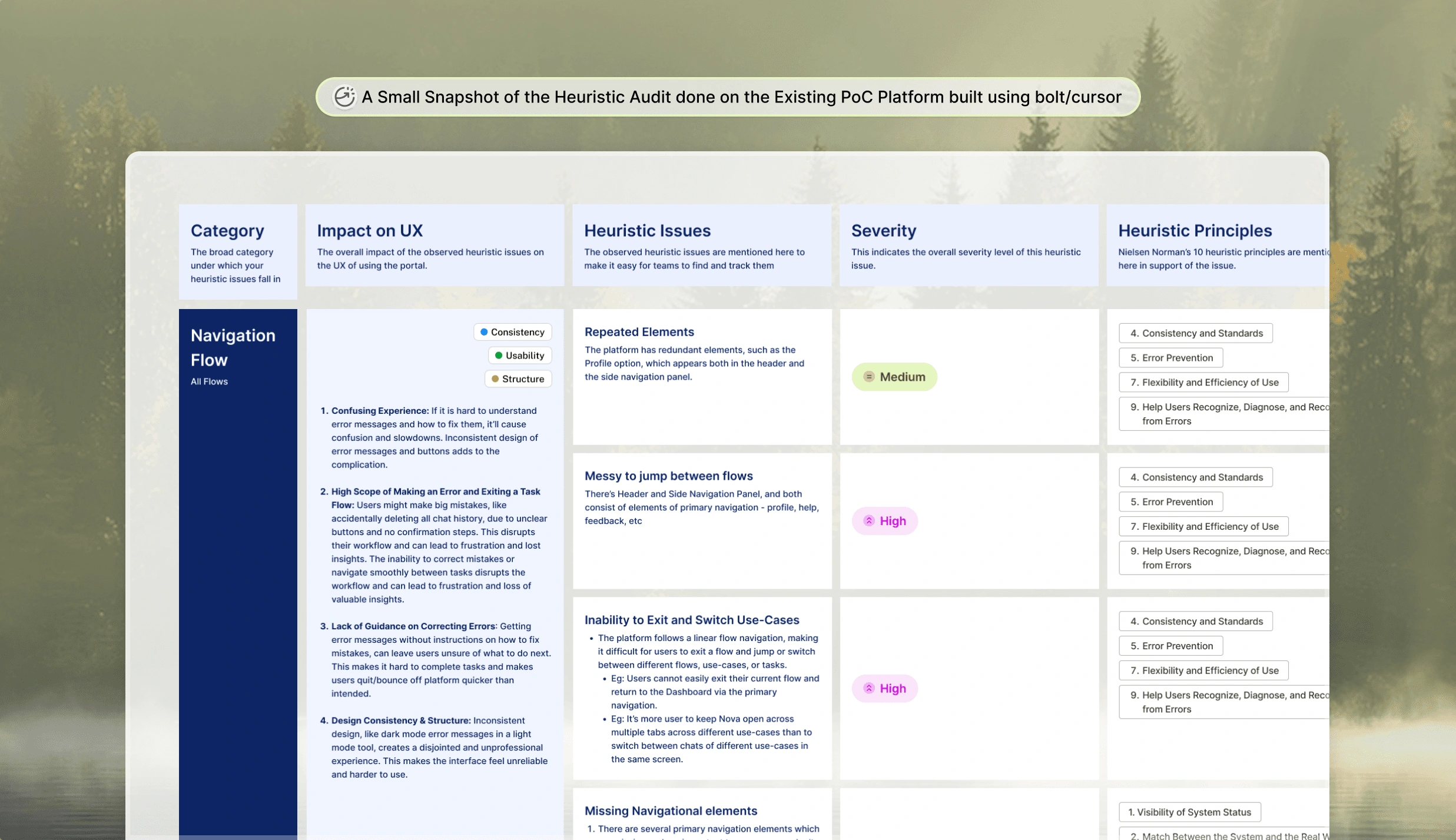The width and height of the screenshot is (1456, 840).
Task: Open the Impact on UX column header
Action: coord(370,231)
